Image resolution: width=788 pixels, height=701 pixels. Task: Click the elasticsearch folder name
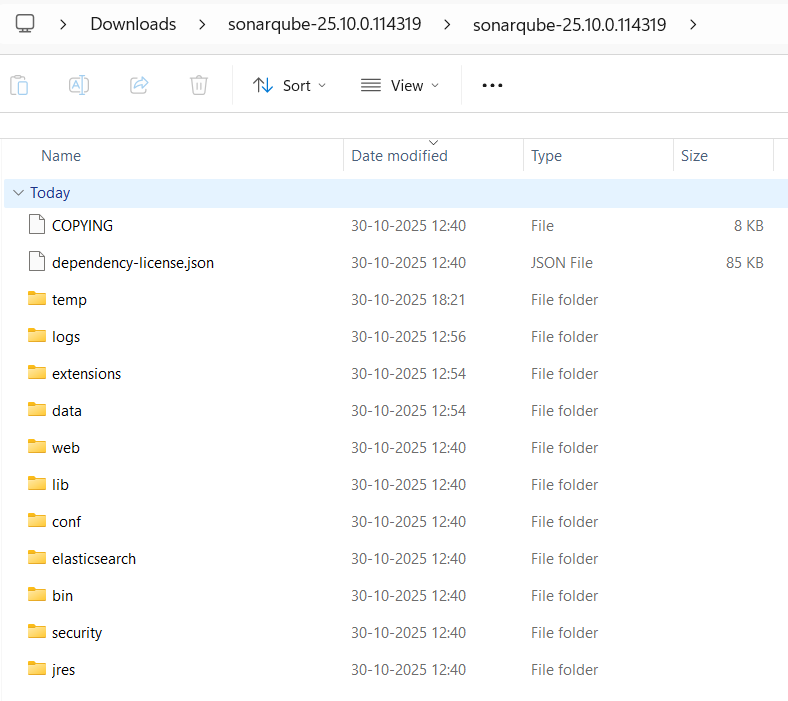pyautogui.click(x=94, y=559)
